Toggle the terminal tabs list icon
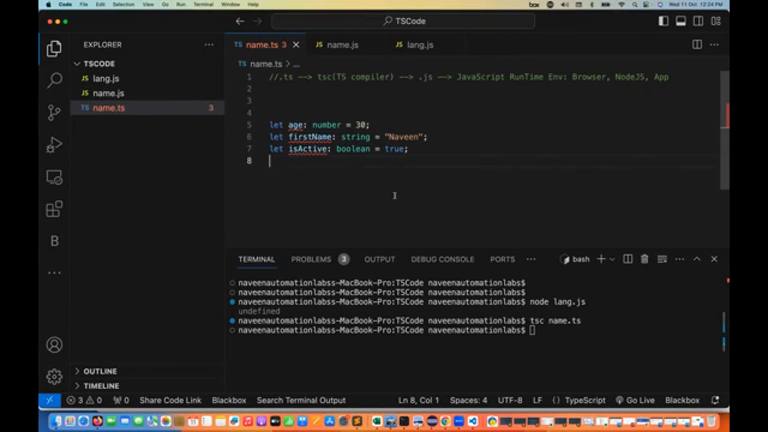Screen dimensions: 768x432 tap(662, 259)
